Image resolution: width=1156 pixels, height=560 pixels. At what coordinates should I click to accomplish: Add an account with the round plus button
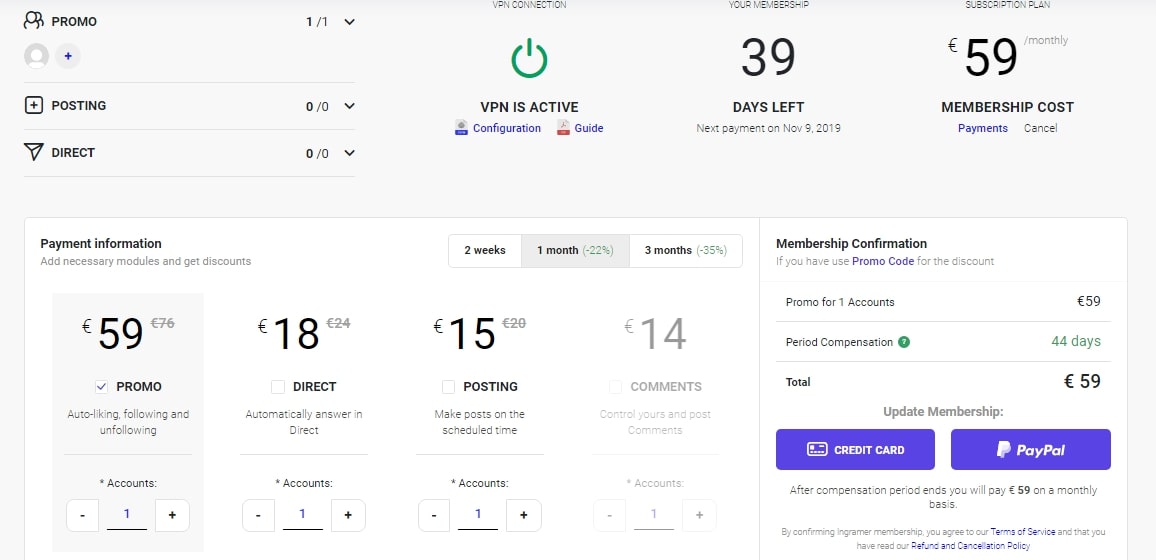pos(68,56)
